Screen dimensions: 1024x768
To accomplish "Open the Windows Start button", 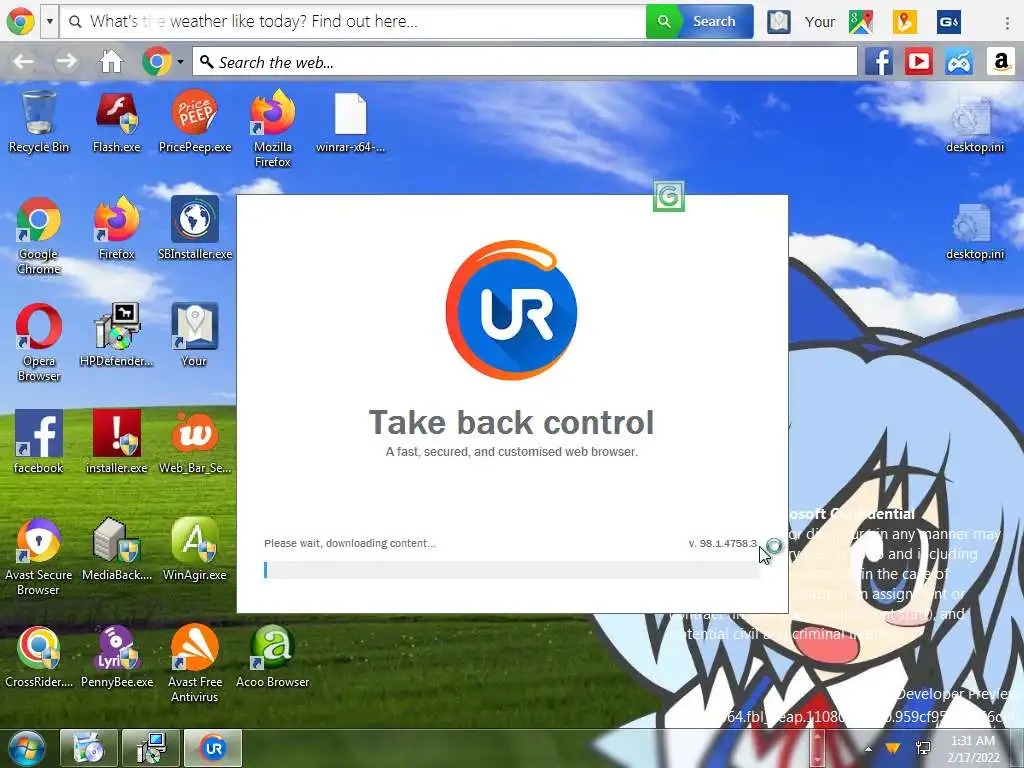I will click(x=25, y=748).
